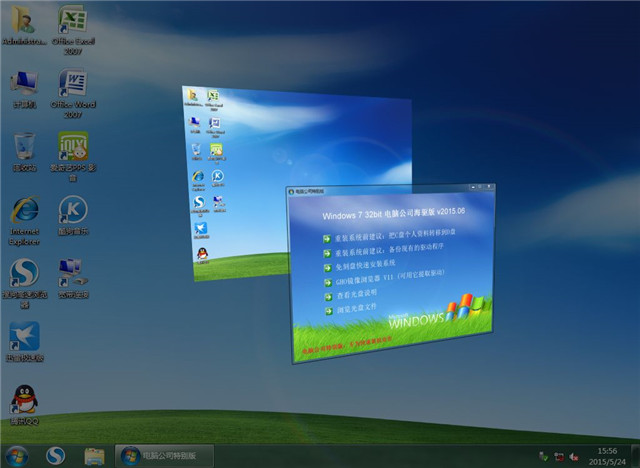Open the Computer desktop icon

(x=24, y=86)
